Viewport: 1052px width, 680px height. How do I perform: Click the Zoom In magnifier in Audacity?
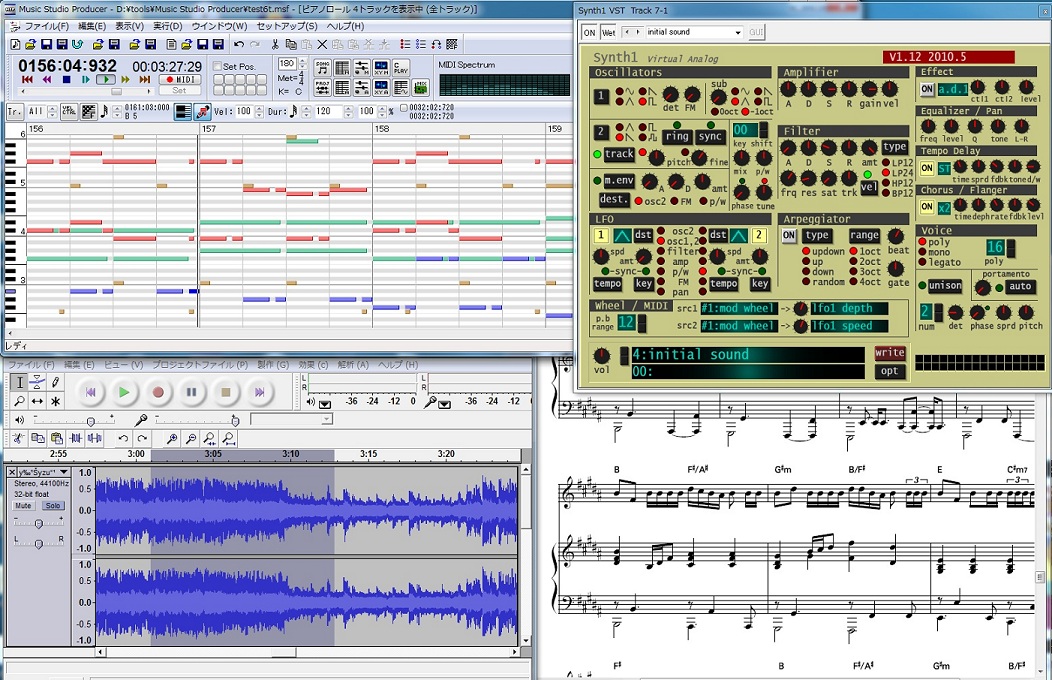pos(172,439)
